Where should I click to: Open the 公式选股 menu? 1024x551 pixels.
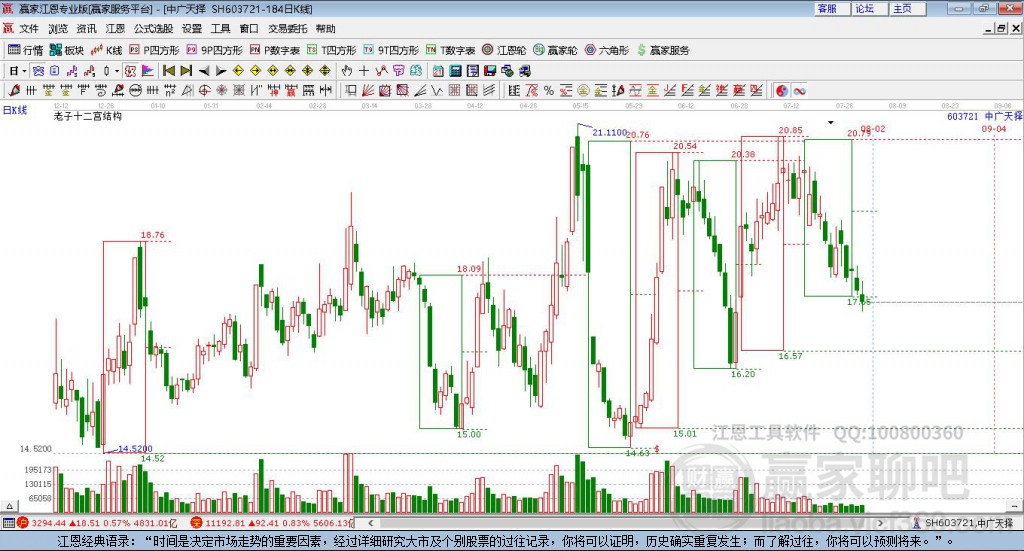click(153, 29)
